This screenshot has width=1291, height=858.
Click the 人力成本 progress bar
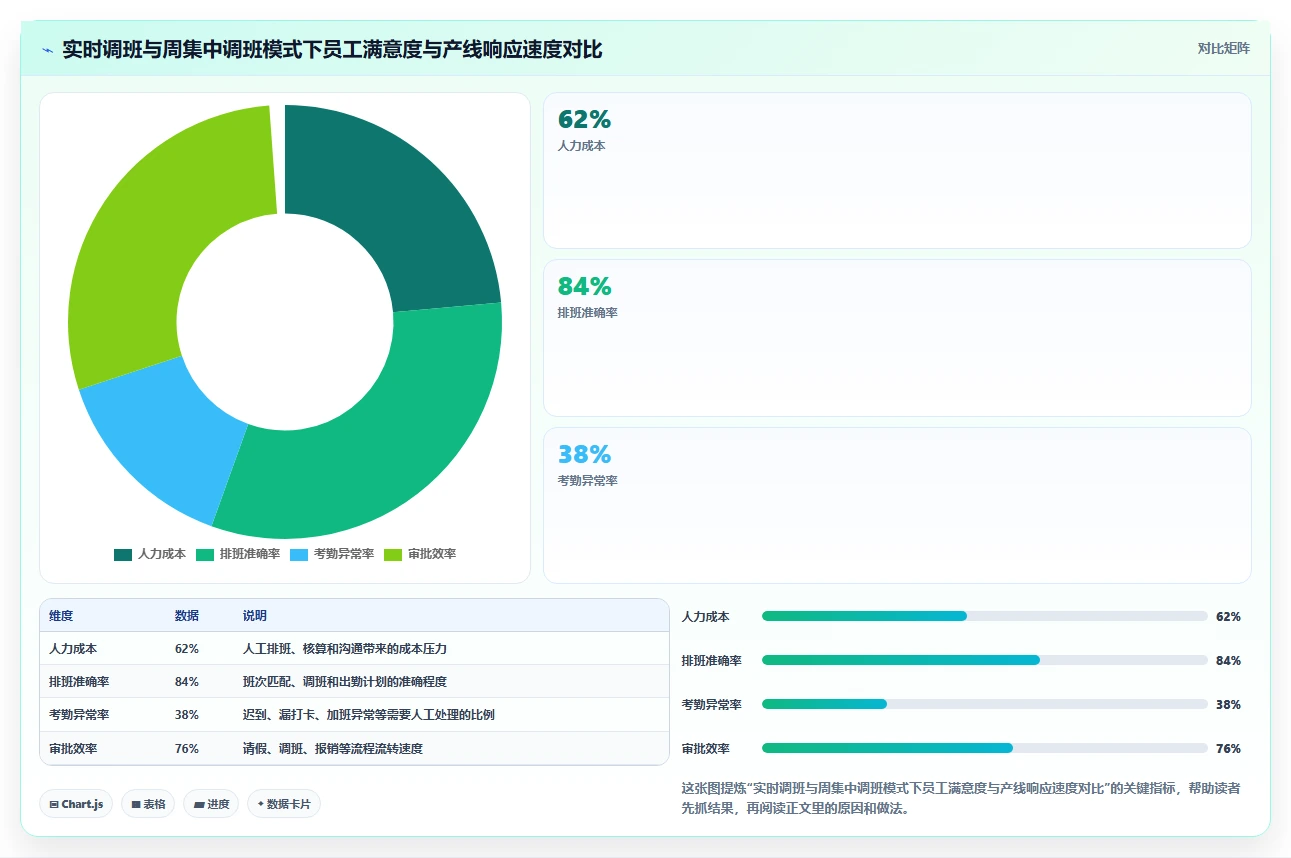(x=985, y=616)
